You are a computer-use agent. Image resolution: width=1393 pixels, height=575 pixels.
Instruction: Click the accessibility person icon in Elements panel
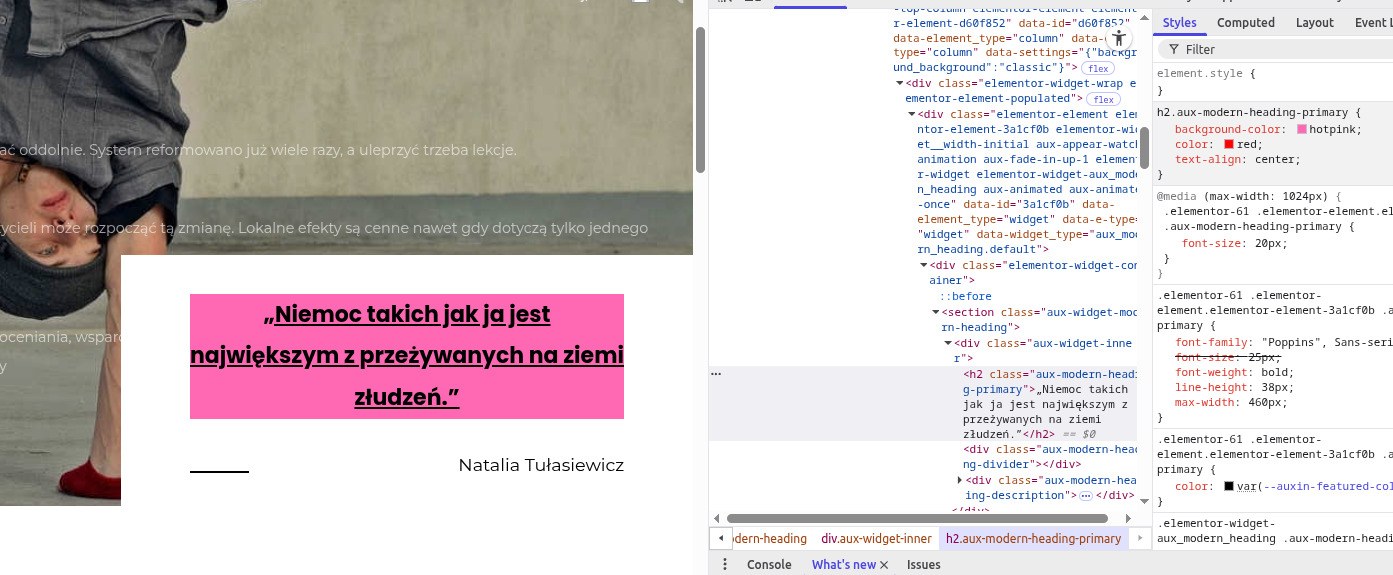tap(1118, 36)
